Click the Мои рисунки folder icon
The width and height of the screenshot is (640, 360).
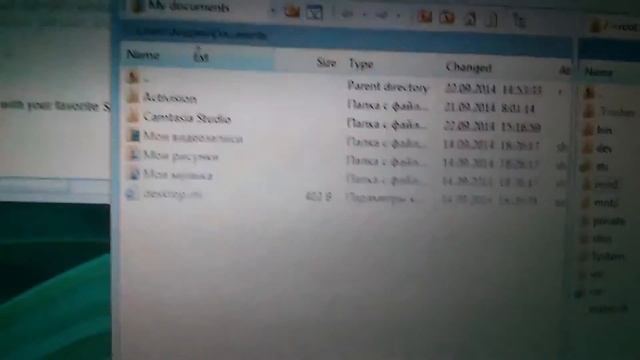point(133,154)
